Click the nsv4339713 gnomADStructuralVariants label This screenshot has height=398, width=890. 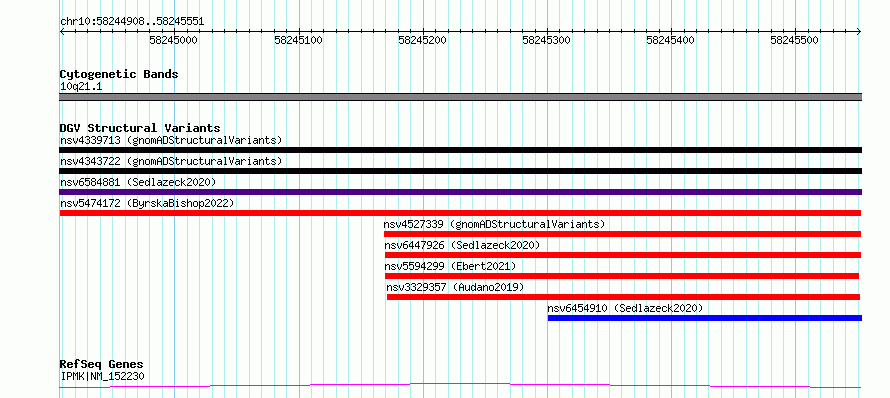click(x=171, y=140)
